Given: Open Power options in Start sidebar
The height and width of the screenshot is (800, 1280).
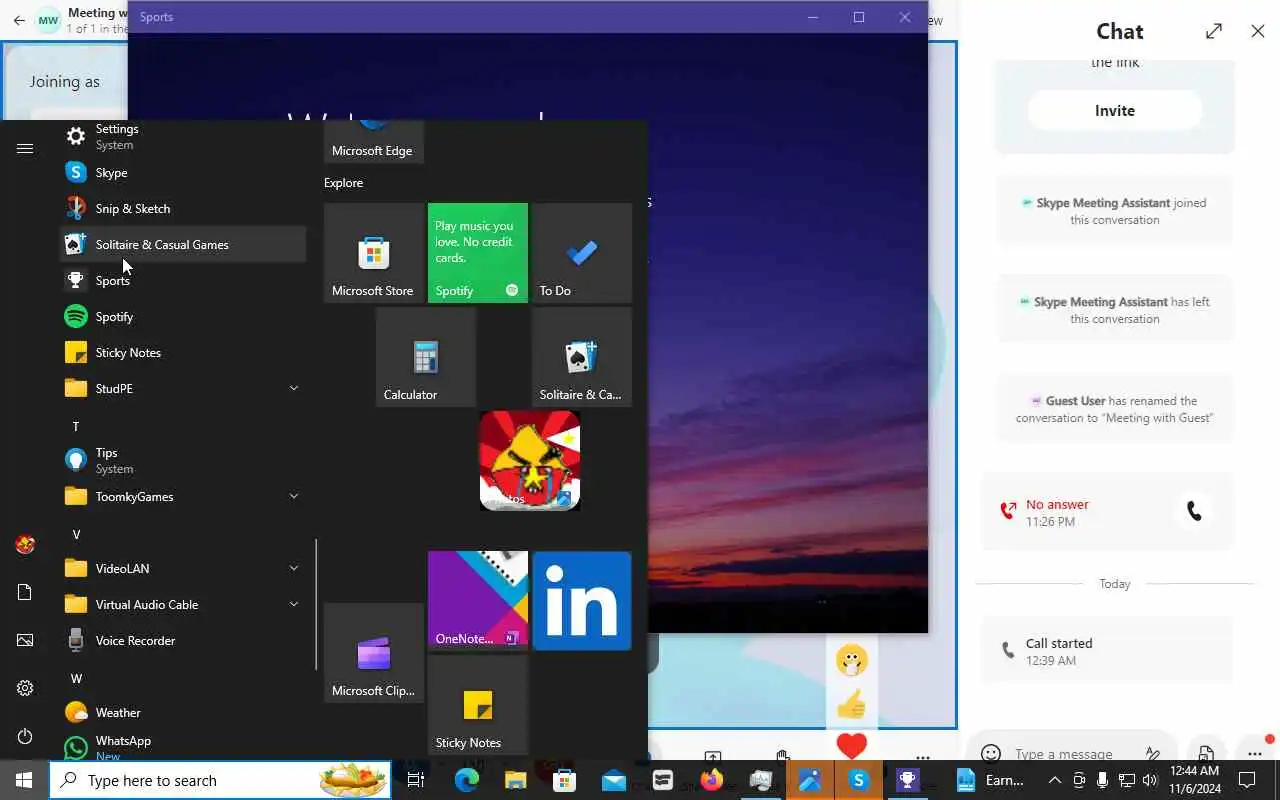Looking at the screenshot, I should click(25, 736).
